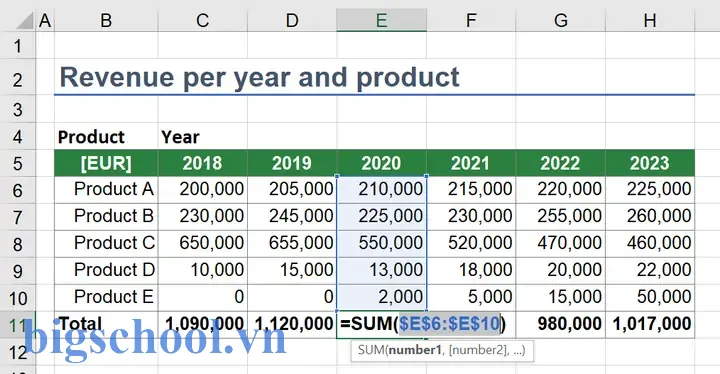The height and width of the screenshot is (374, 720).
Task: Click cell with value 200,000
Action: click(202, 189)
